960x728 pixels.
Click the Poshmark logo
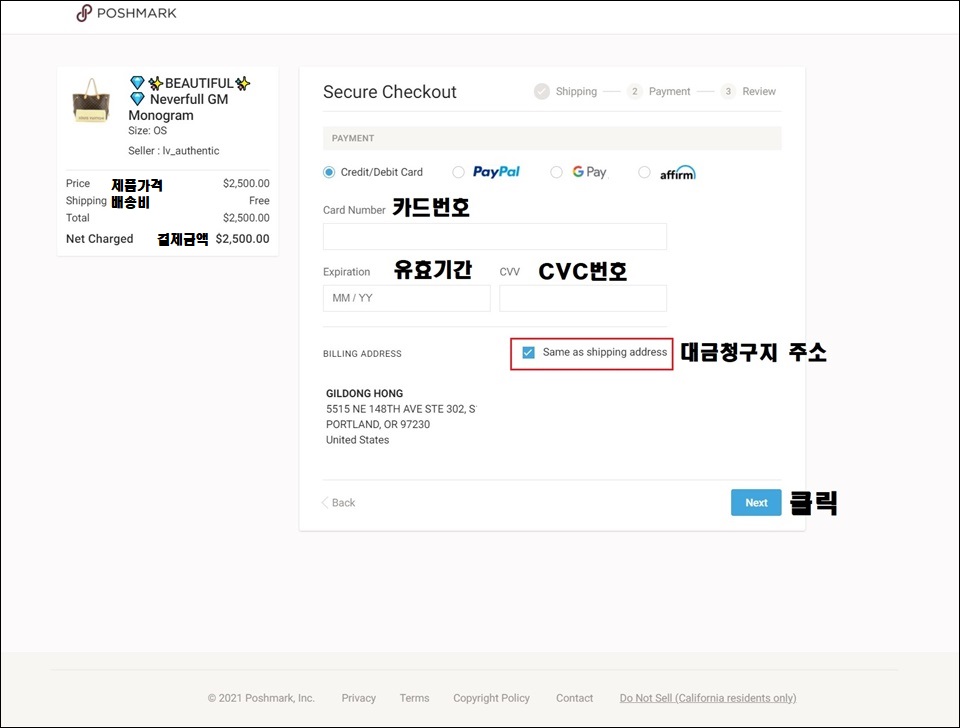pos(126,13)
